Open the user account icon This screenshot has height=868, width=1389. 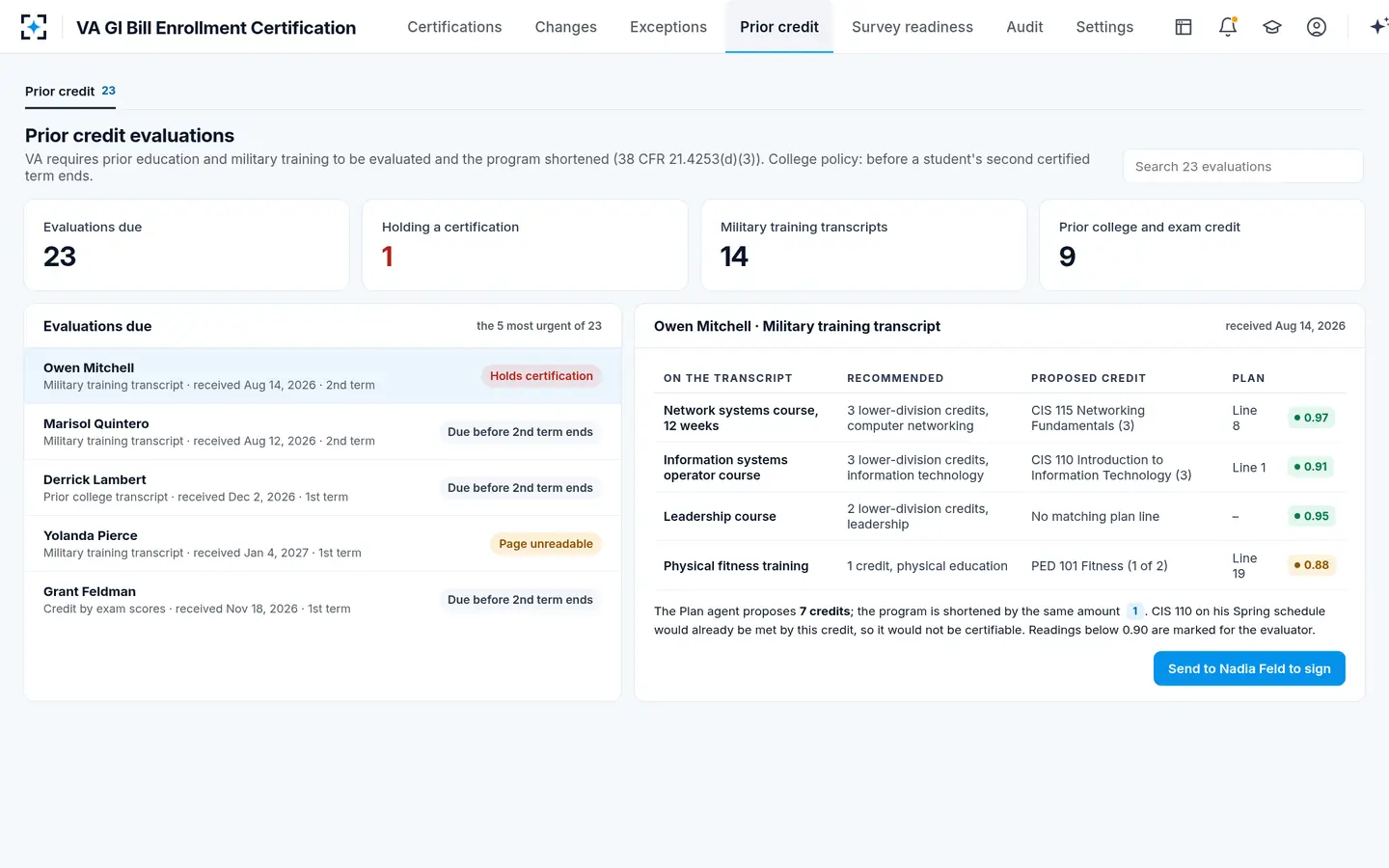[1317, 27]
